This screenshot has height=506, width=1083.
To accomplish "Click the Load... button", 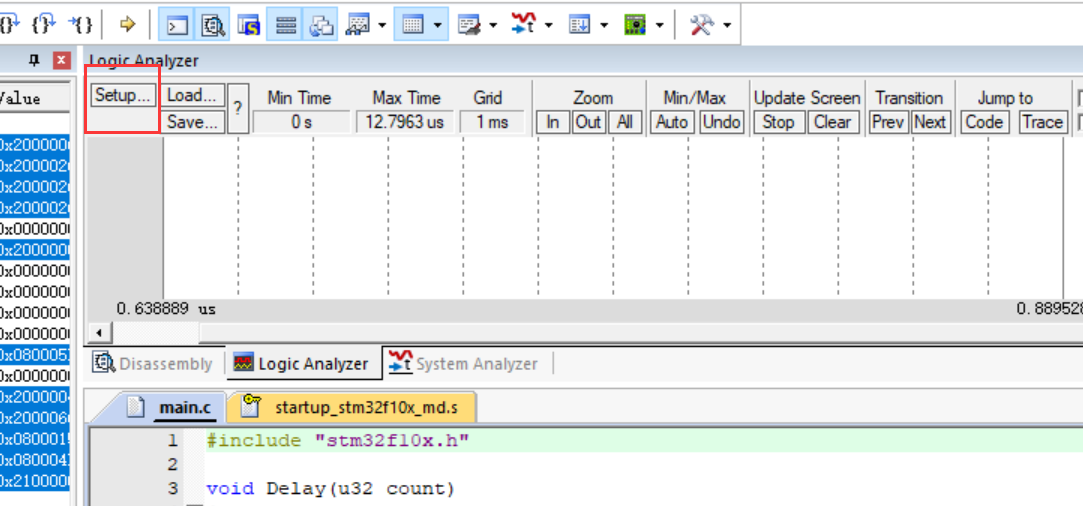I will click(x=195, y=95).
